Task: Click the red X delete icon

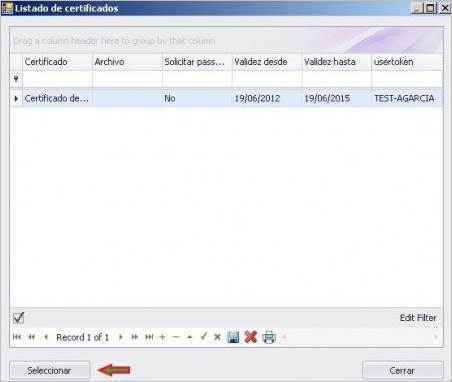Action: (251, 337)
